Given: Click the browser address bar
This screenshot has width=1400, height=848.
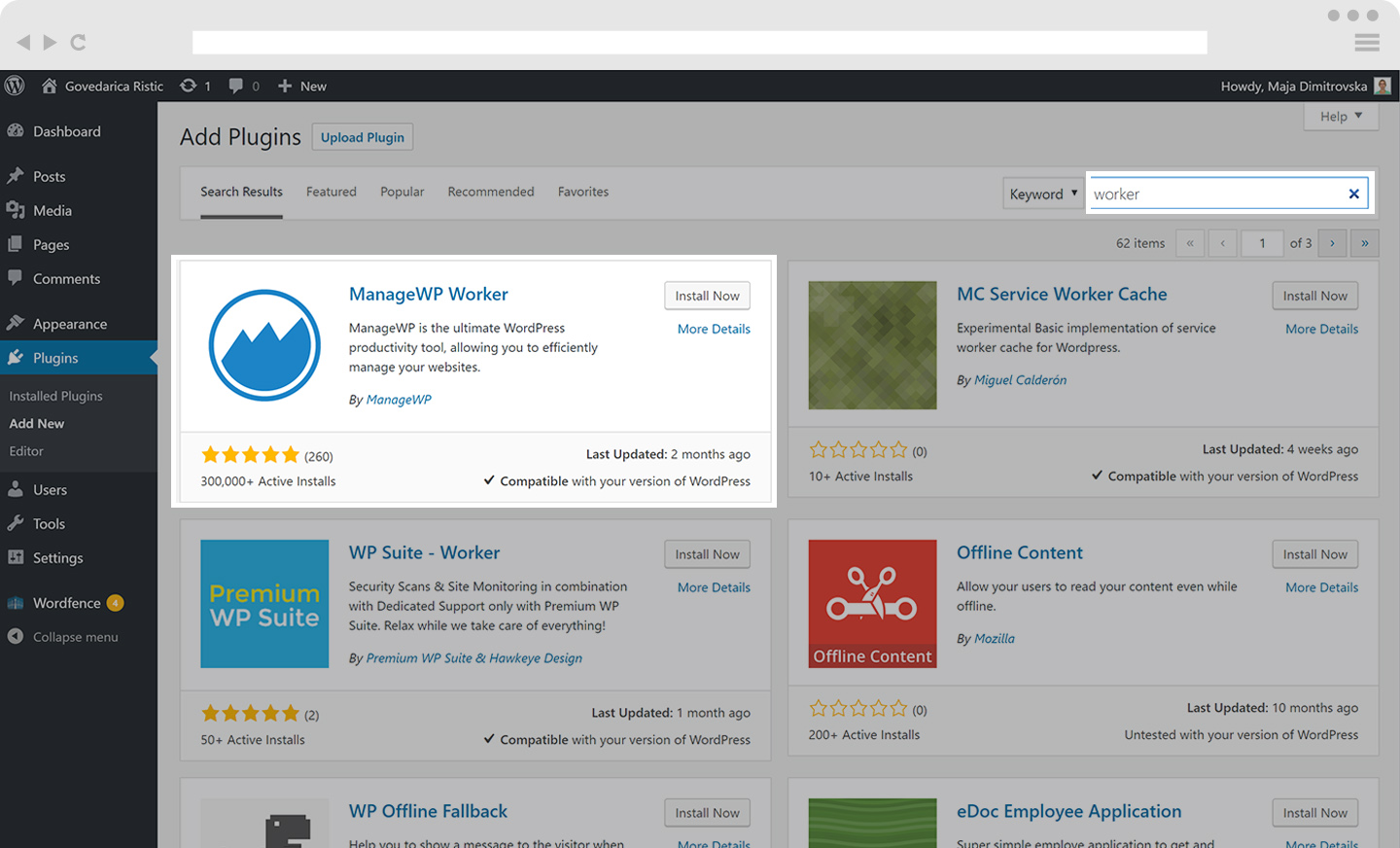Looking at the screenshot, I should 700,42.
